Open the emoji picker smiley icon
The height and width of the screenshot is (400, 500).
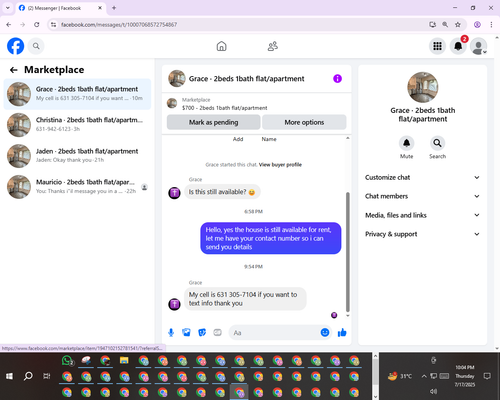pyautogui.click(x=325, y=332)
